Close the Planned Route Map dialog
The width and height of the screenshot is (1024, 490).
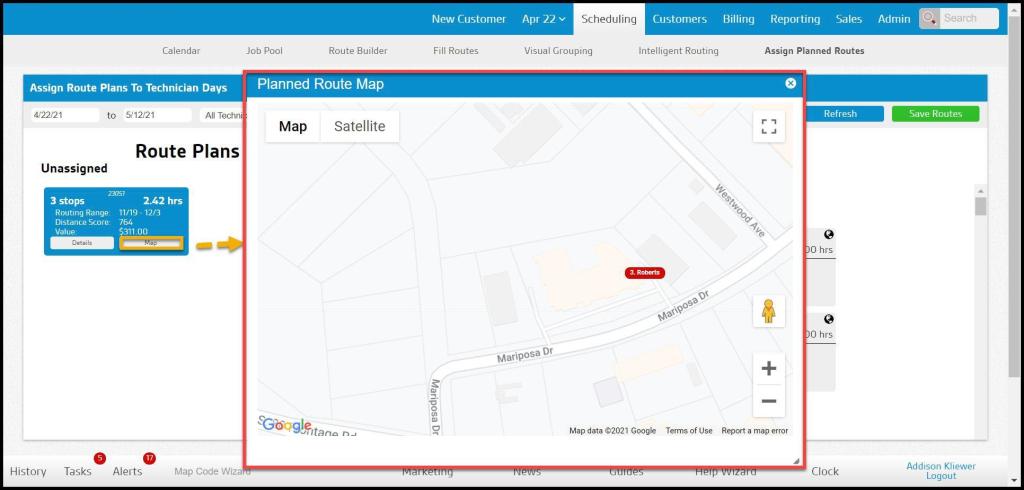pos(791,84)
